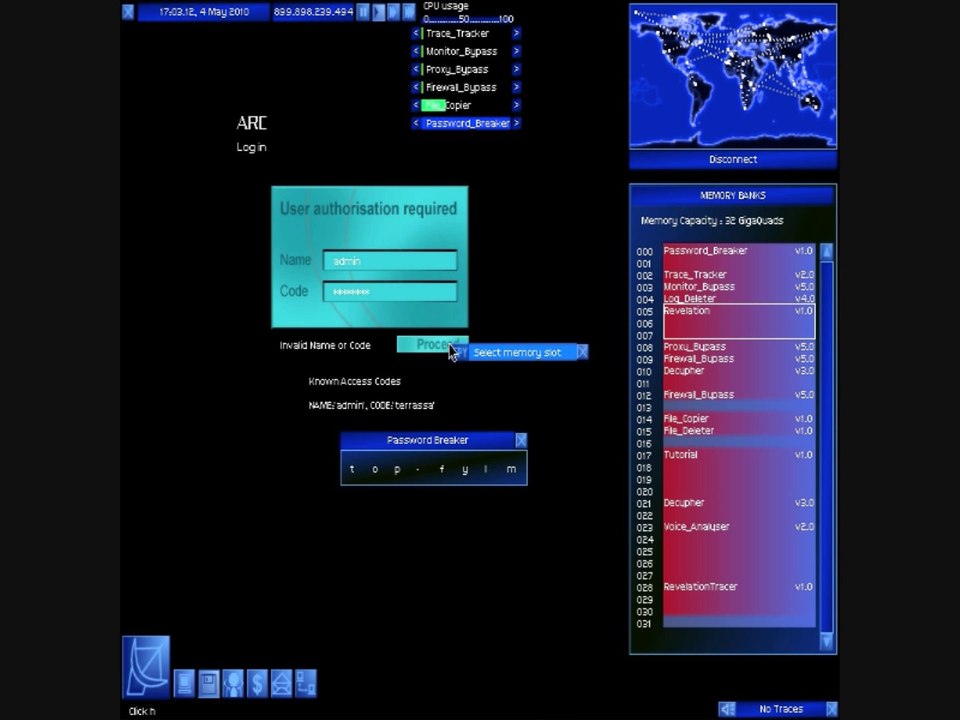Open the email envelope icon

tap(282, 683)
